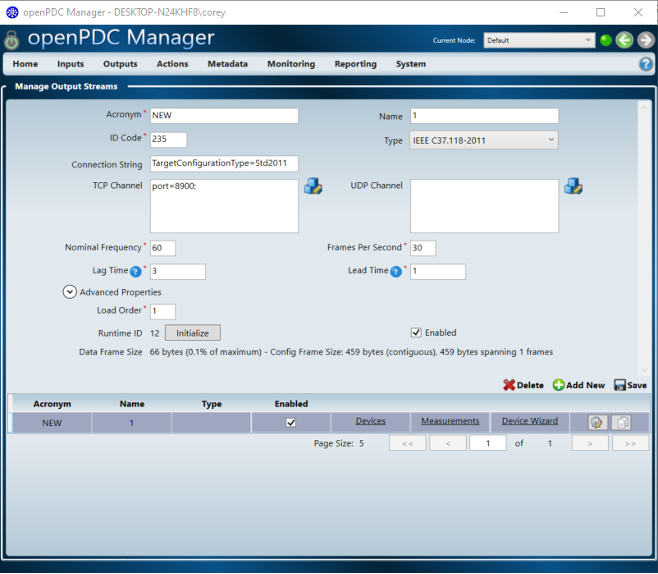The height and width of the screenshot is (574, 658).
Task: Save the output stream
Action: click(x=630, y=385)
